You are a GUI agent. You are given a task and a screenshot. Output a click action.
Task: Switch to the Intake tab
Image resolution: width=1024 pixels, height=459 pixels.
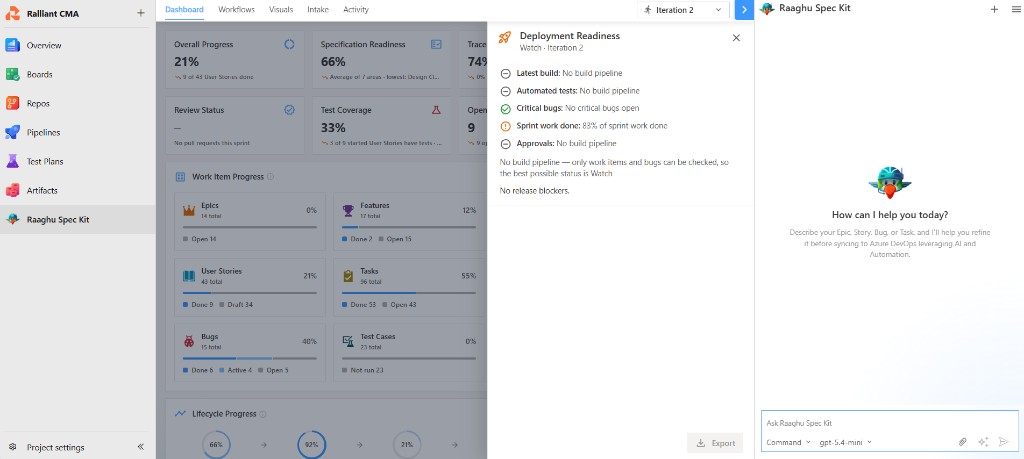tap(318, 10)
